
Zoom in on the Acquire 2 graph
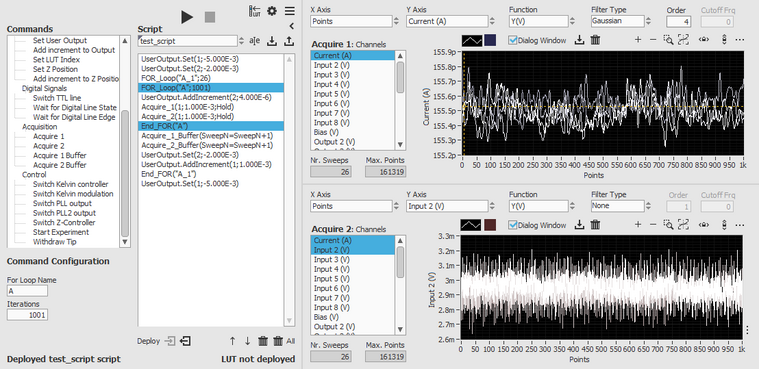pos(638,225)
